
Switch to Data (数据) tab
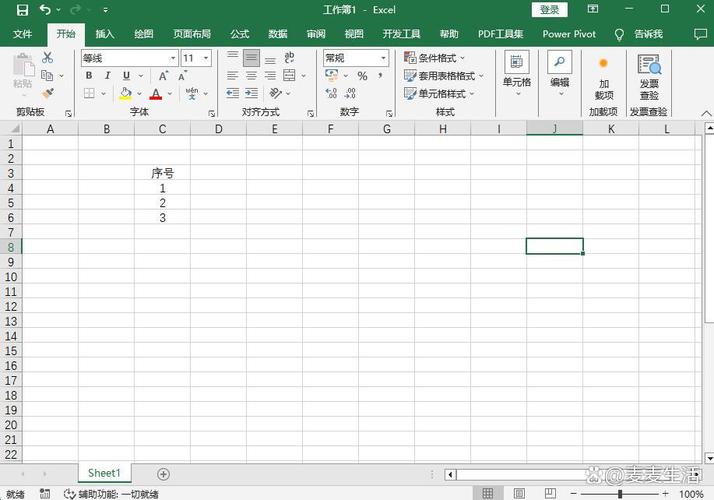click(278, 34)
